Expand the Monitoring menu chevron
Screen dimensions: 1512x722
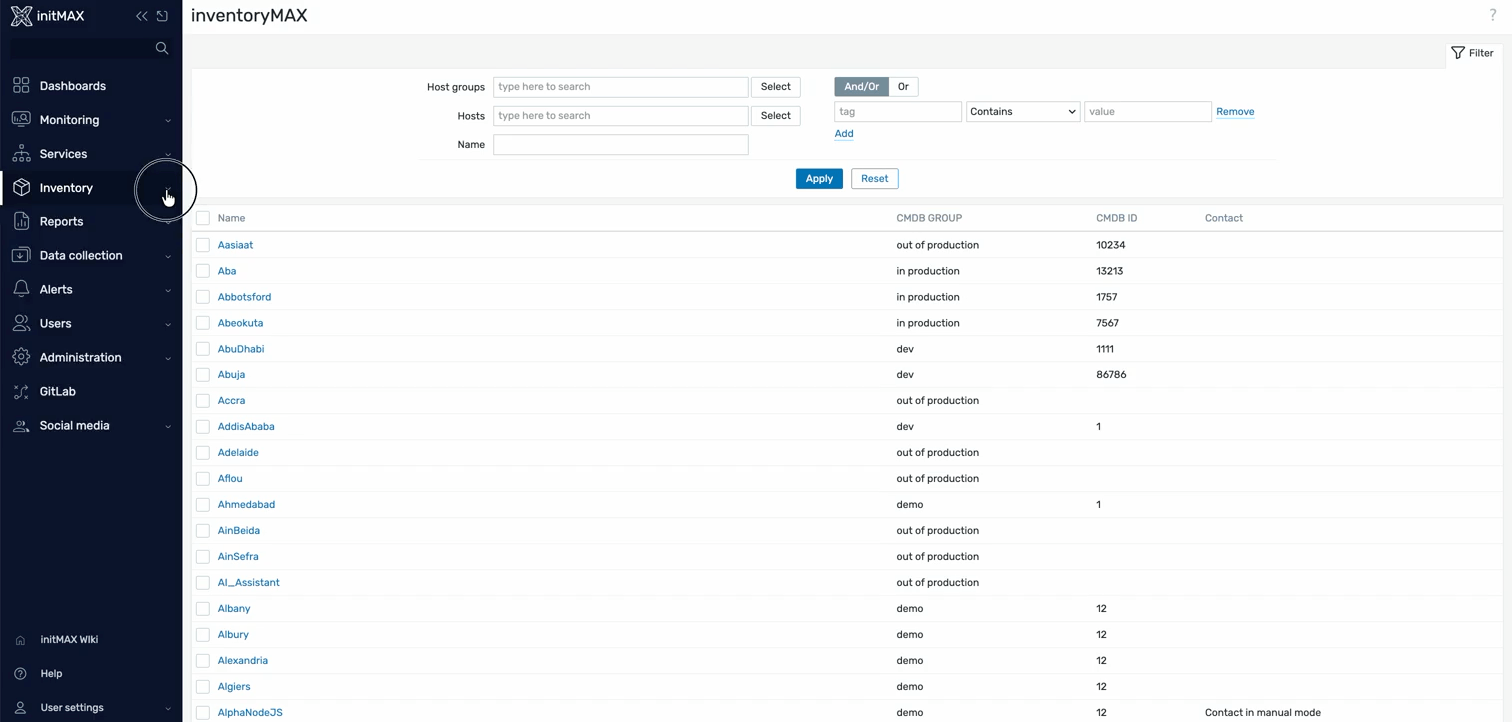click(x=167, y=121)
